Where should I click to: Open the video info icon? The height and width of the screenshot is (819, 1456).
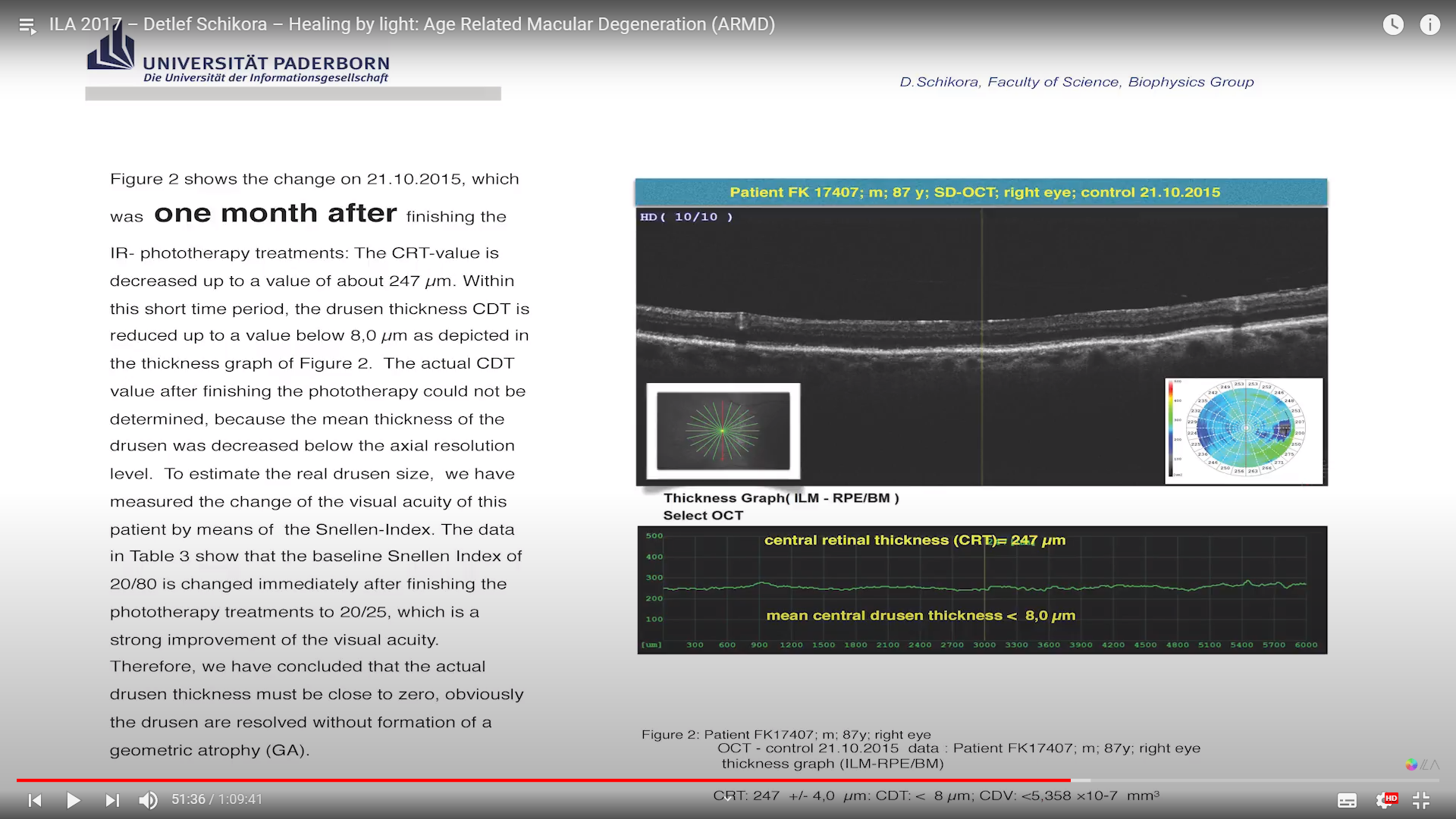tap(1429, 25)
